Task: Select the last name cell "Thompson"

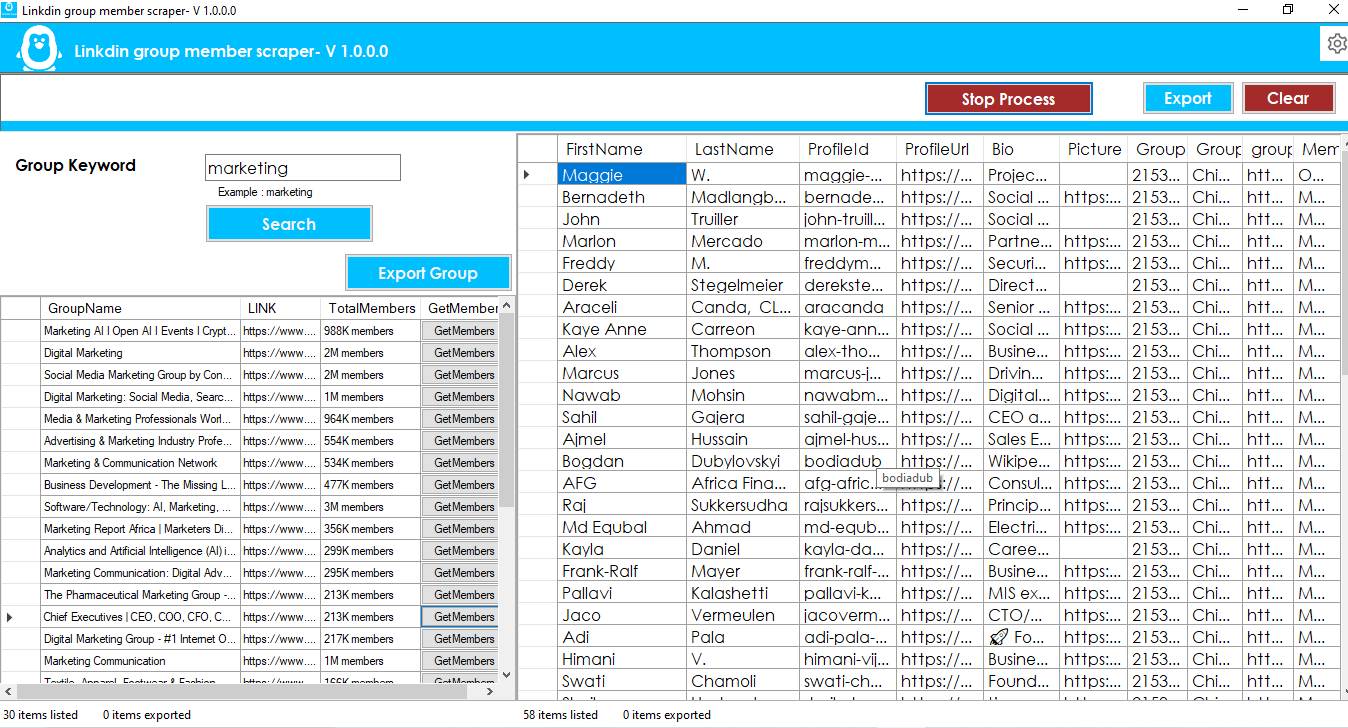Action: tap(743, 351)
